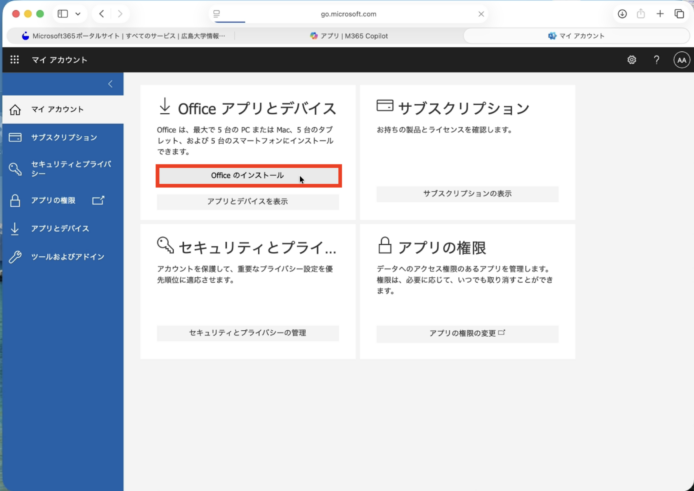Image resolution: width=694 pixels, height=491 pixels.
Task: Click Office のインストール button
Action: pos(248,176)
